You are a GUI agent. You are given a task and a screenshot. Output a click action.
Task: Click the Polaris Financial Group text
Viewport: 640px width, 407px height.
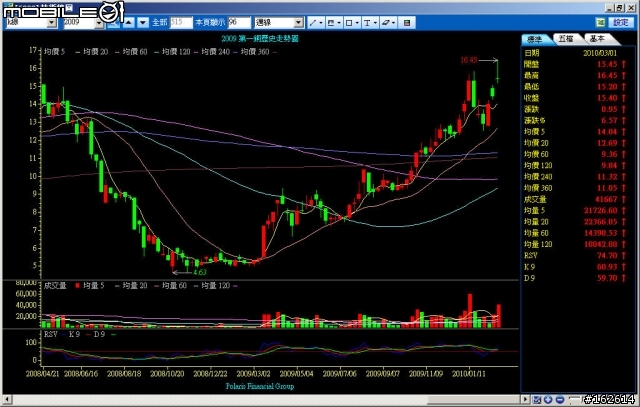click(260, 386)
